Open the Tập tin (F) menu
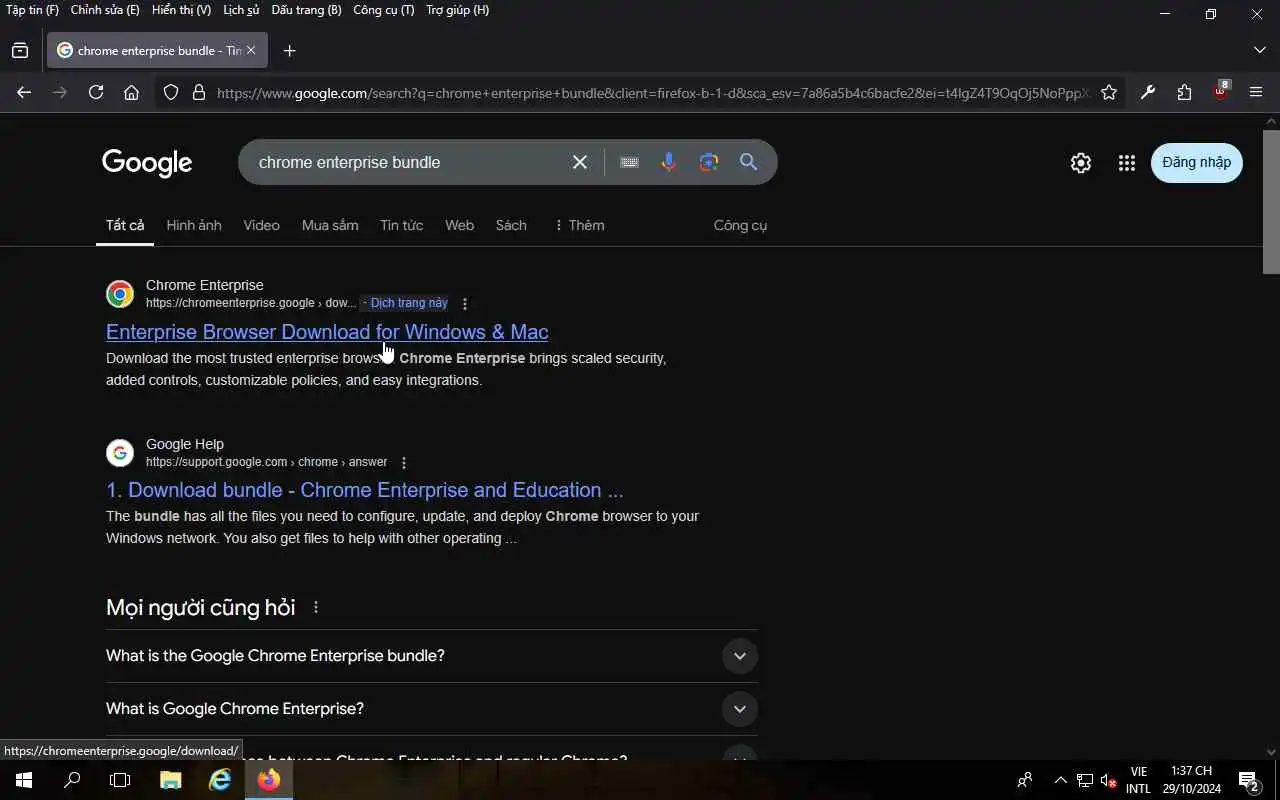The height and width of the screenshot is (800, 1280). click(32, 10)
